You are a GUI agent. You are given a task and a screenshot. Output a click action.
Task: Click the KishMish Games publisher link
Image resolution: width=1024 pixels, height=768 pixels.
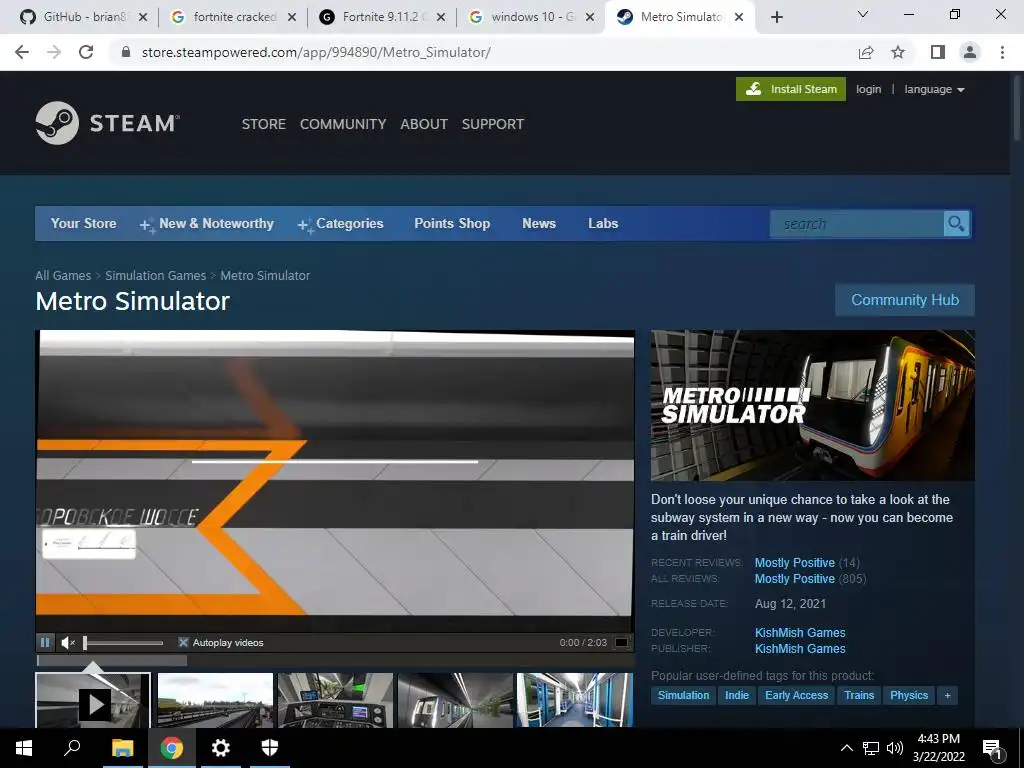coord(800,648)
